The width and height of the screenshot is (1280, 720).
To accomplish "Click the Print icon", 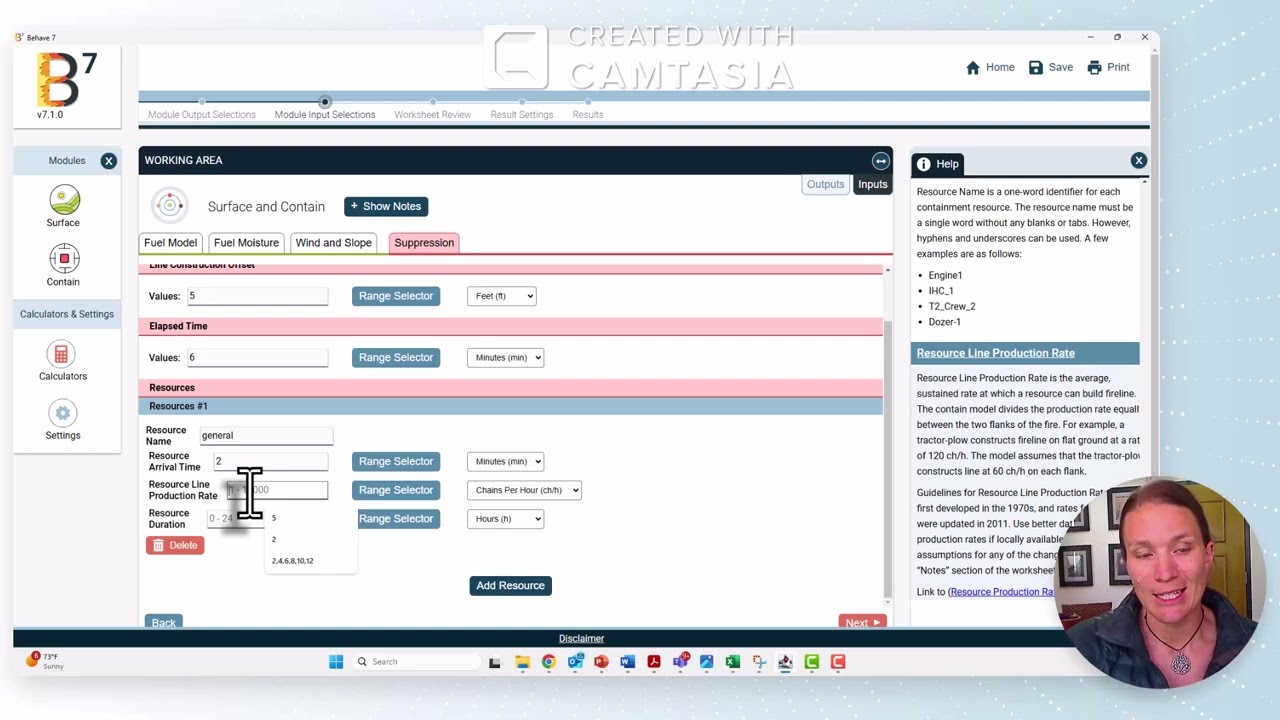I will pos(1095,67).
